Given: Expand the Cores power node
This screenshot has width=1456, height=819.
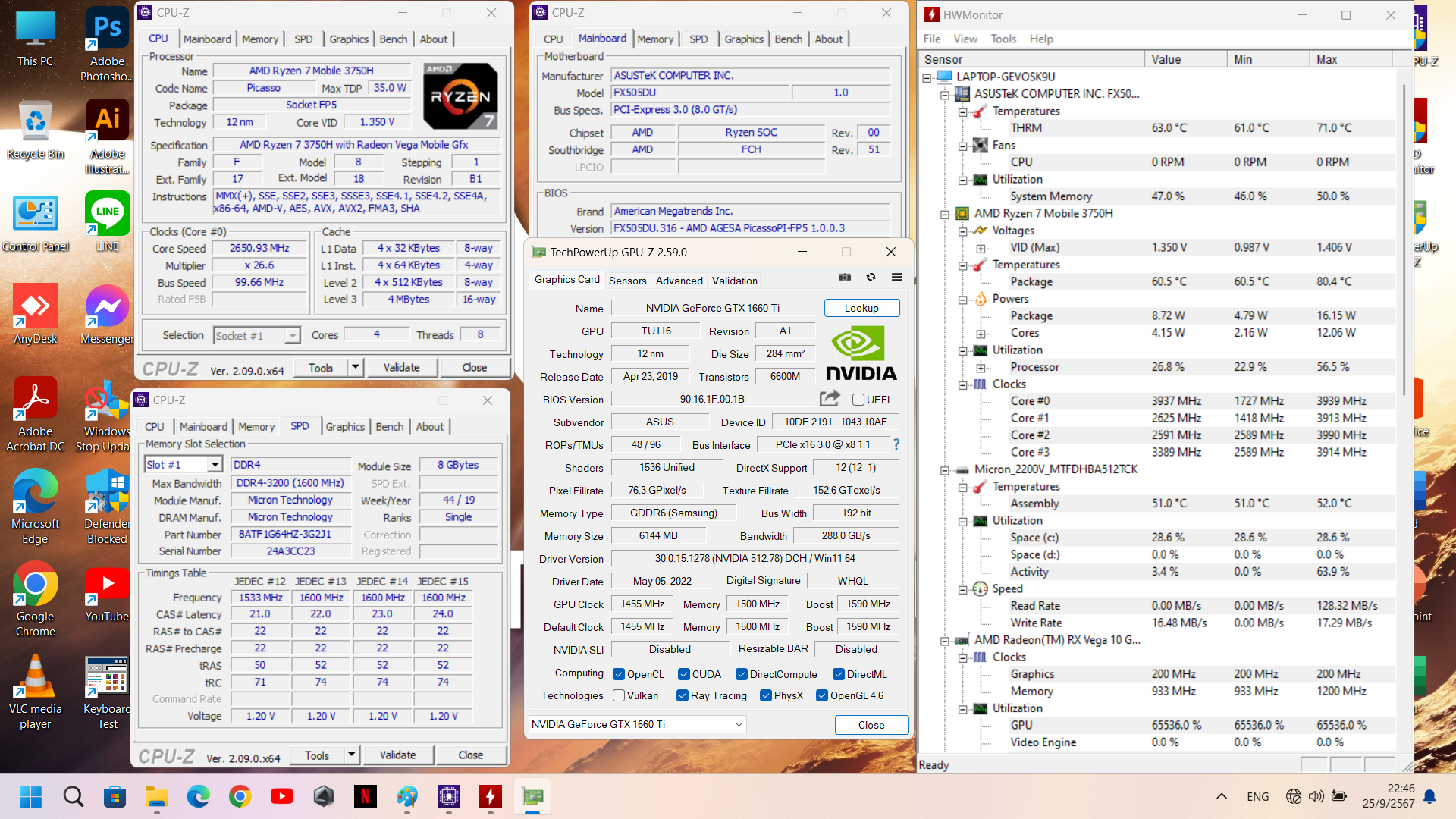Looking at the screenshot, I should click(981, 334).
